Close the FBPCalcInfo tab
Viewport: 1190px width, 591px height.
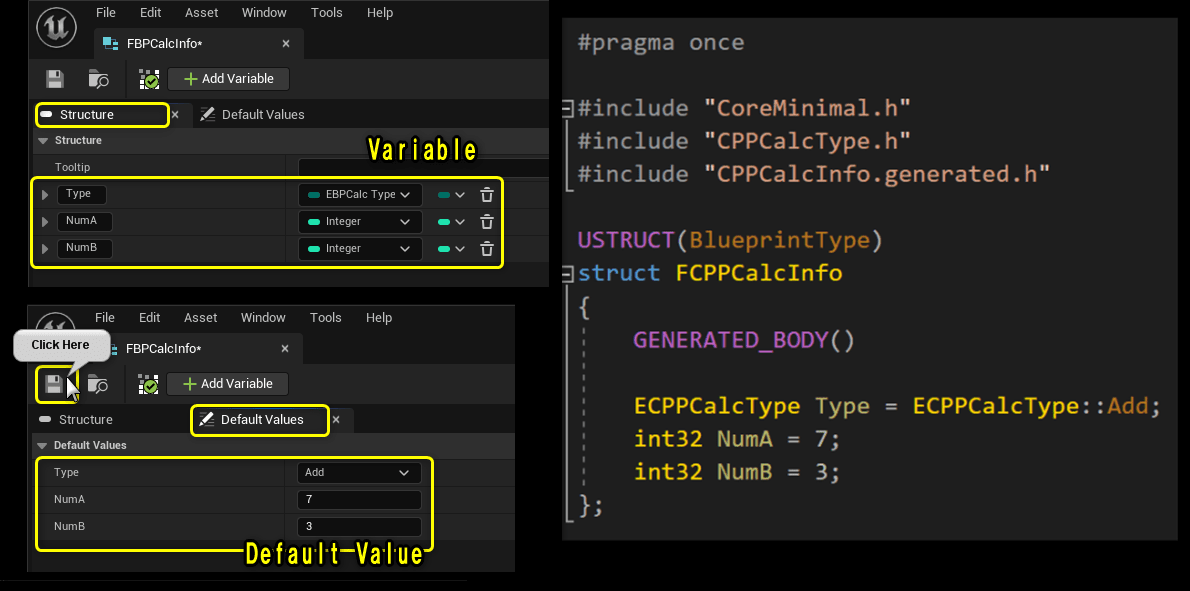(285, 44)
